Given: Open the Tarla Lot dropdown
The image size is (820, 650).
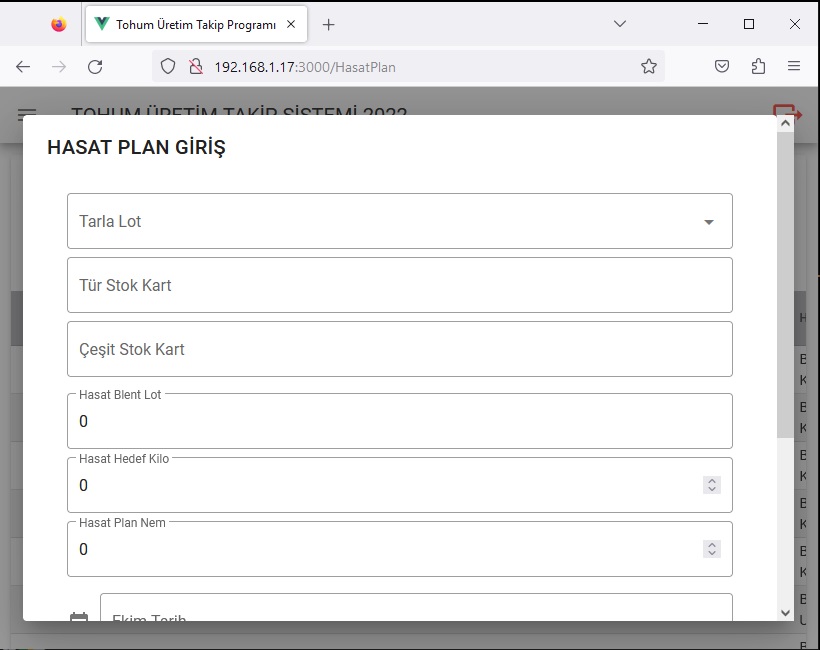Looking at the screenshot, I should 400,221.
